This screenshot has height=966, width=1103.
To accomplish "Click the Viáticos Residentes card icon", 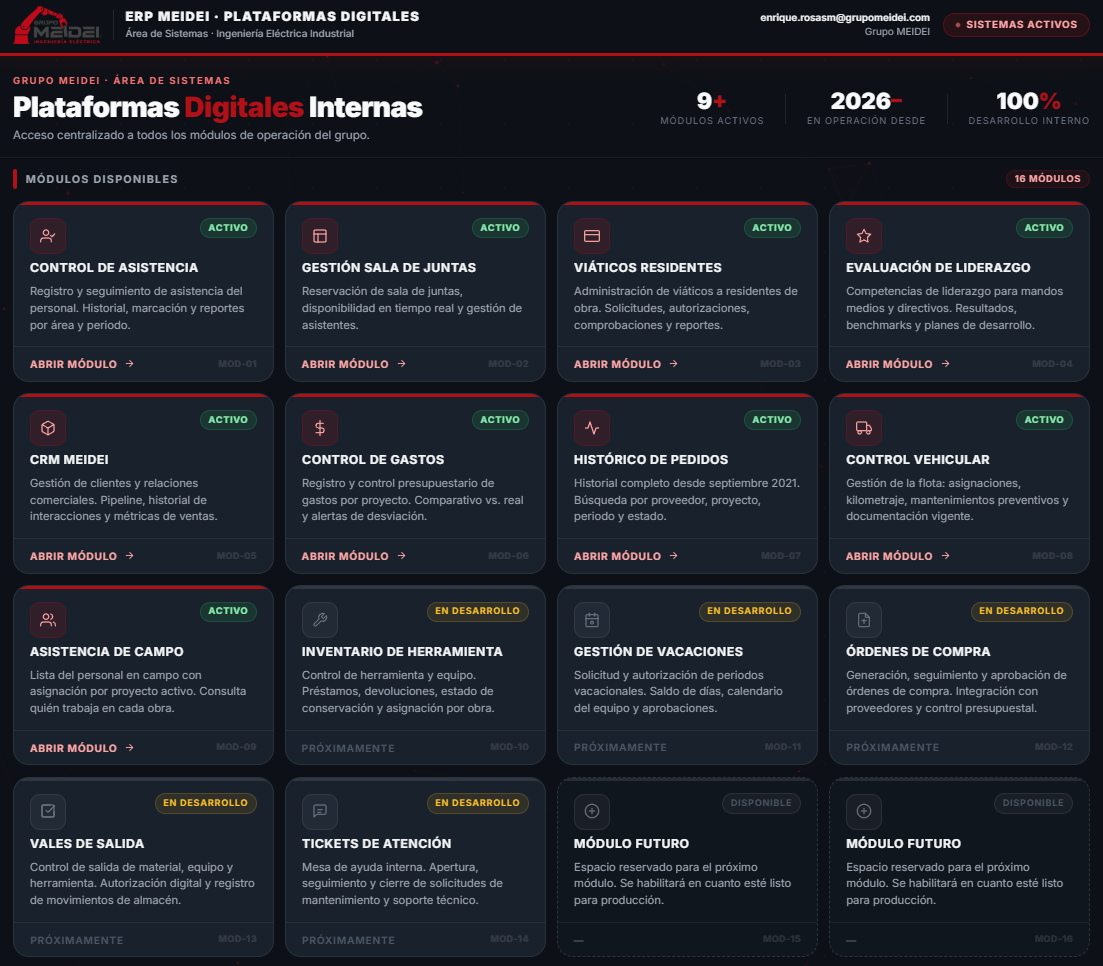I will tap(592, 236).
